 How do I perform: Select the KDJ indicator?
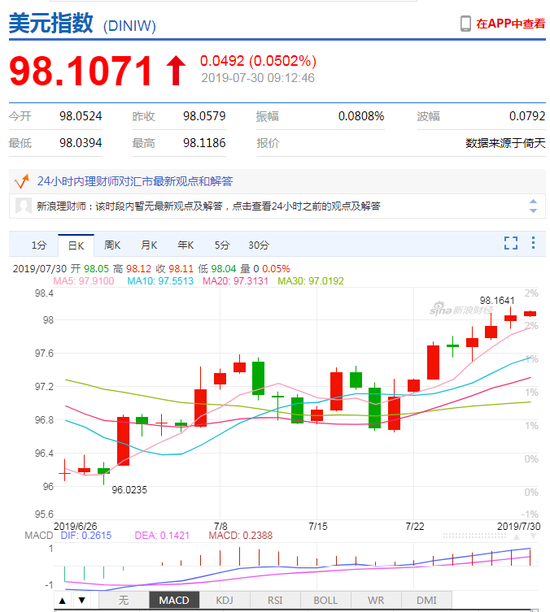coord(224,600)
